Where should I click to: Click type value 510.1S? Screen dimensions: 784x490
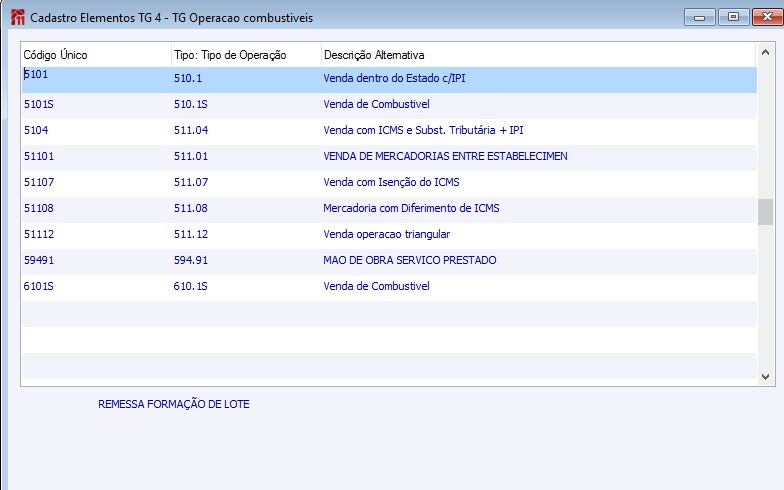(190, 104)
